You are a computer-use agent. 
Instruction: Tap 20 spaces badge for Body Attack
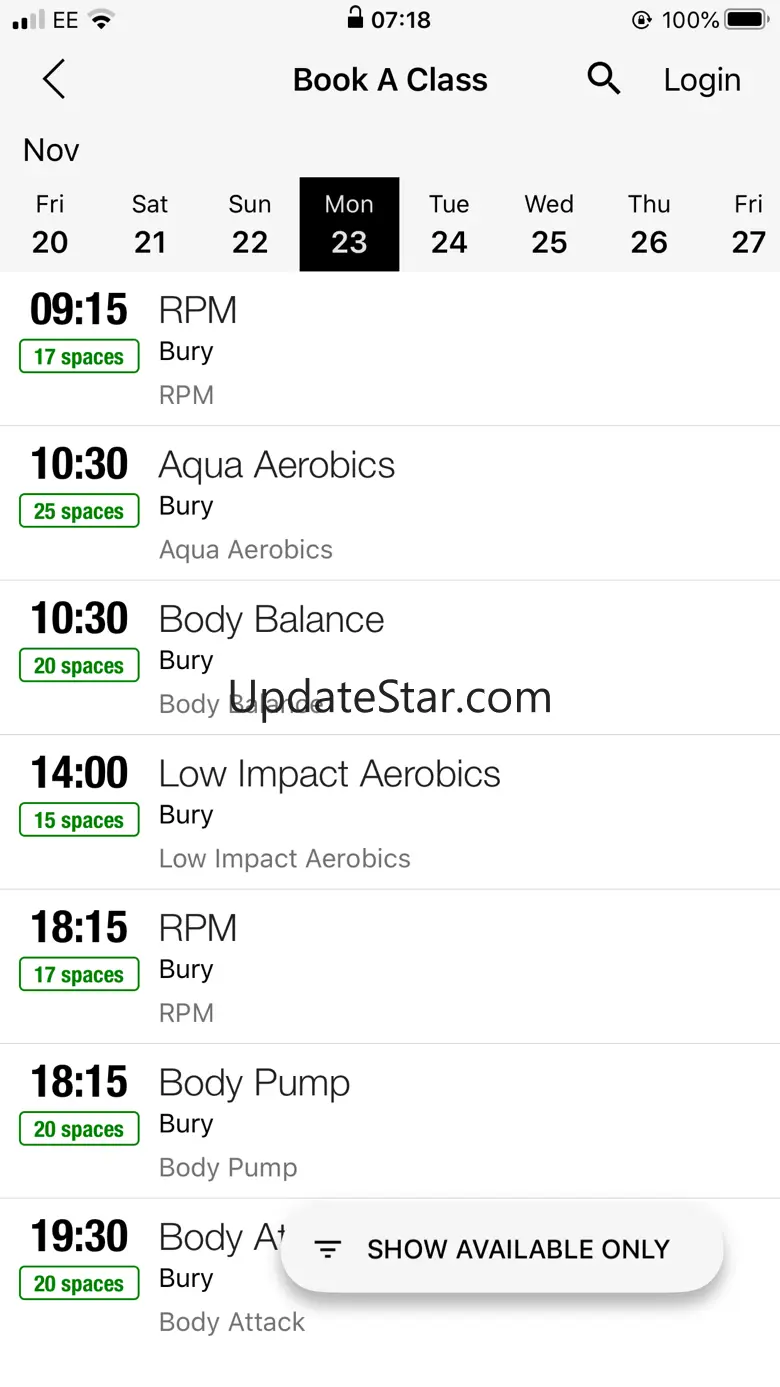point(79,1284)
